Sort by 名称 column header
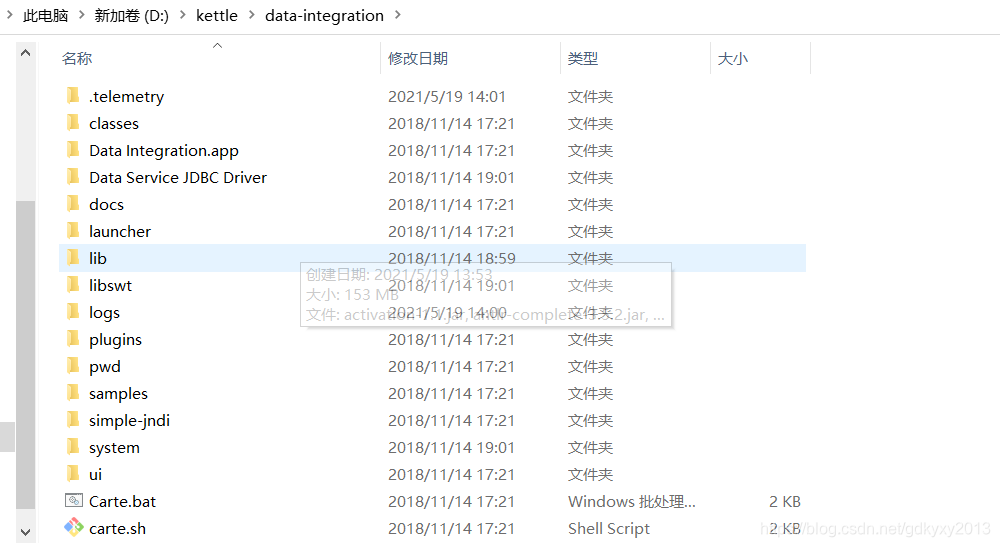 pyautogui.click(x=77, y=59)
